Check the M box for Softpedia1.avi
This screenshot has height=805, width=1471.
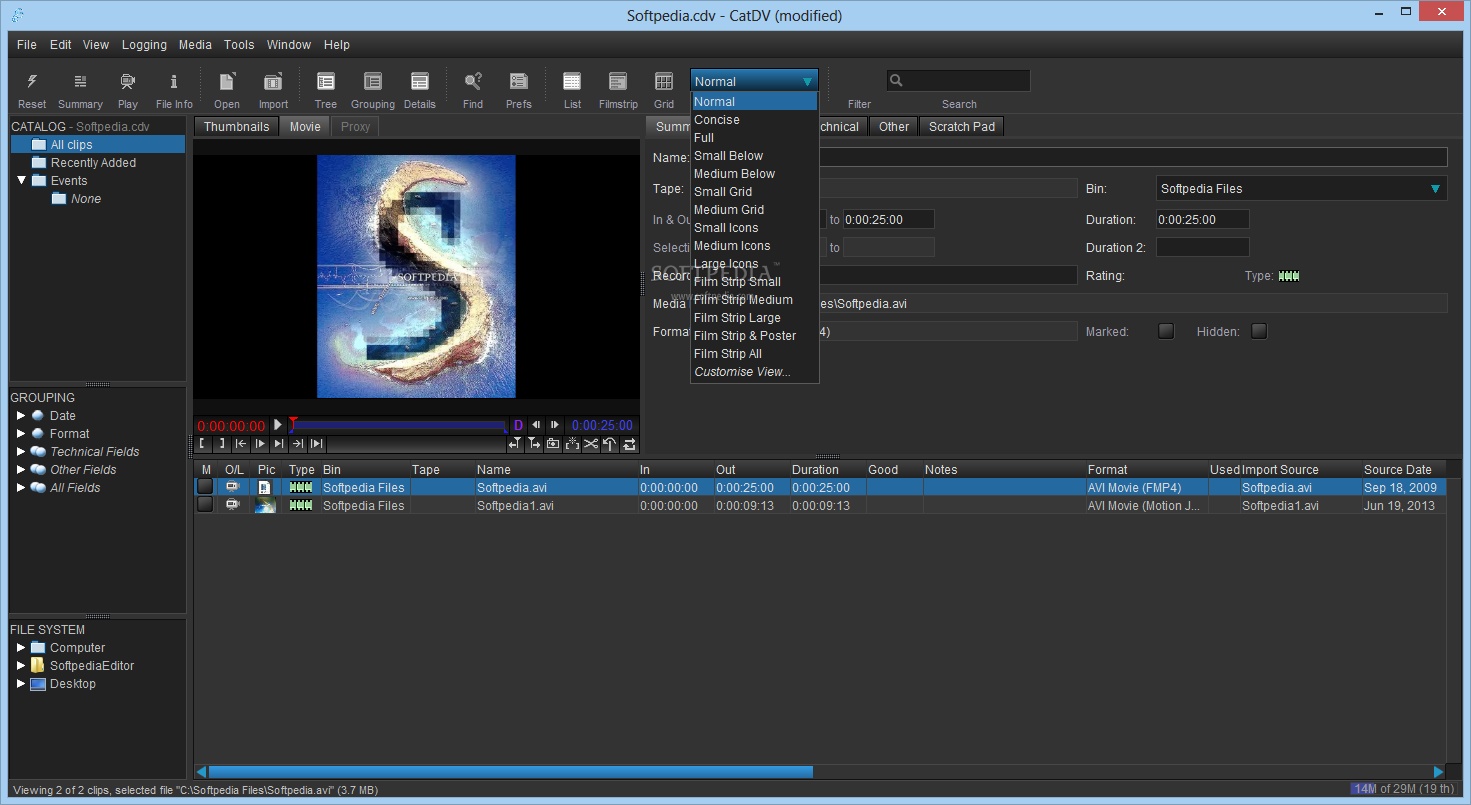(205, 505)
